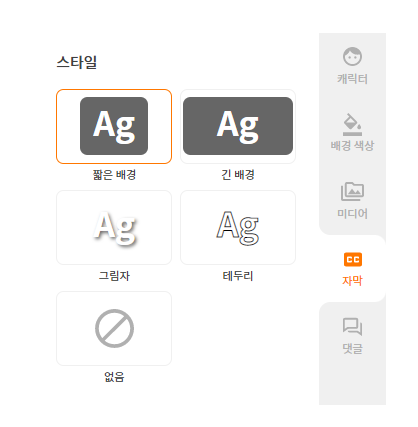The image size is (418, 427).
Task: Click the 미디어 tab label text
Action: click(x=352, y=213)
